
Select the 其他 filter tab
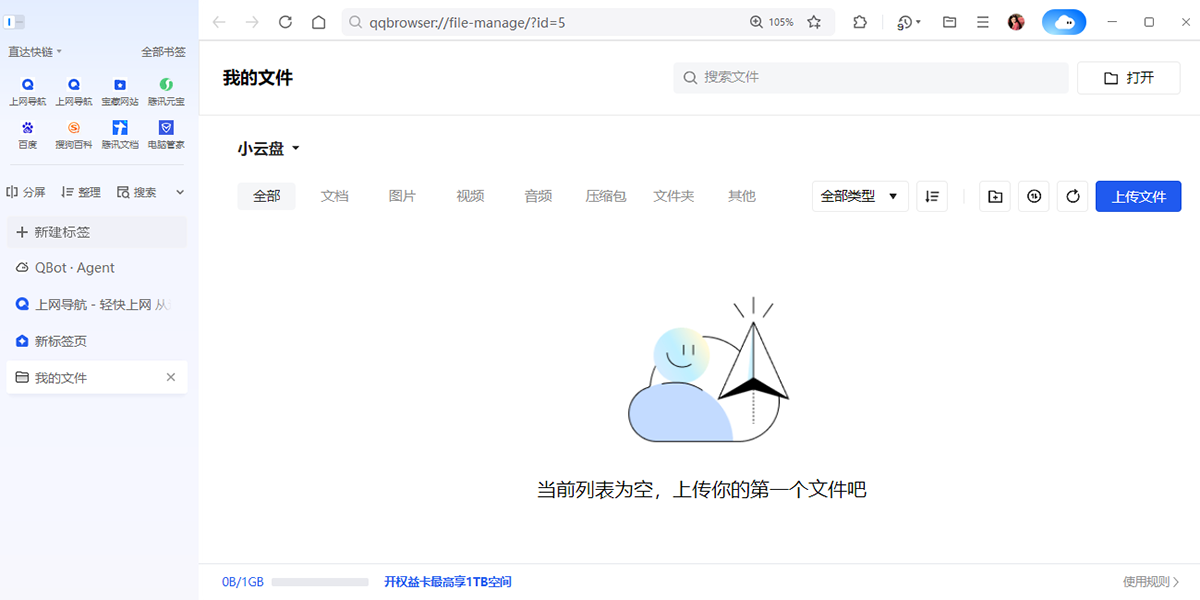click(x=742, y=196)
